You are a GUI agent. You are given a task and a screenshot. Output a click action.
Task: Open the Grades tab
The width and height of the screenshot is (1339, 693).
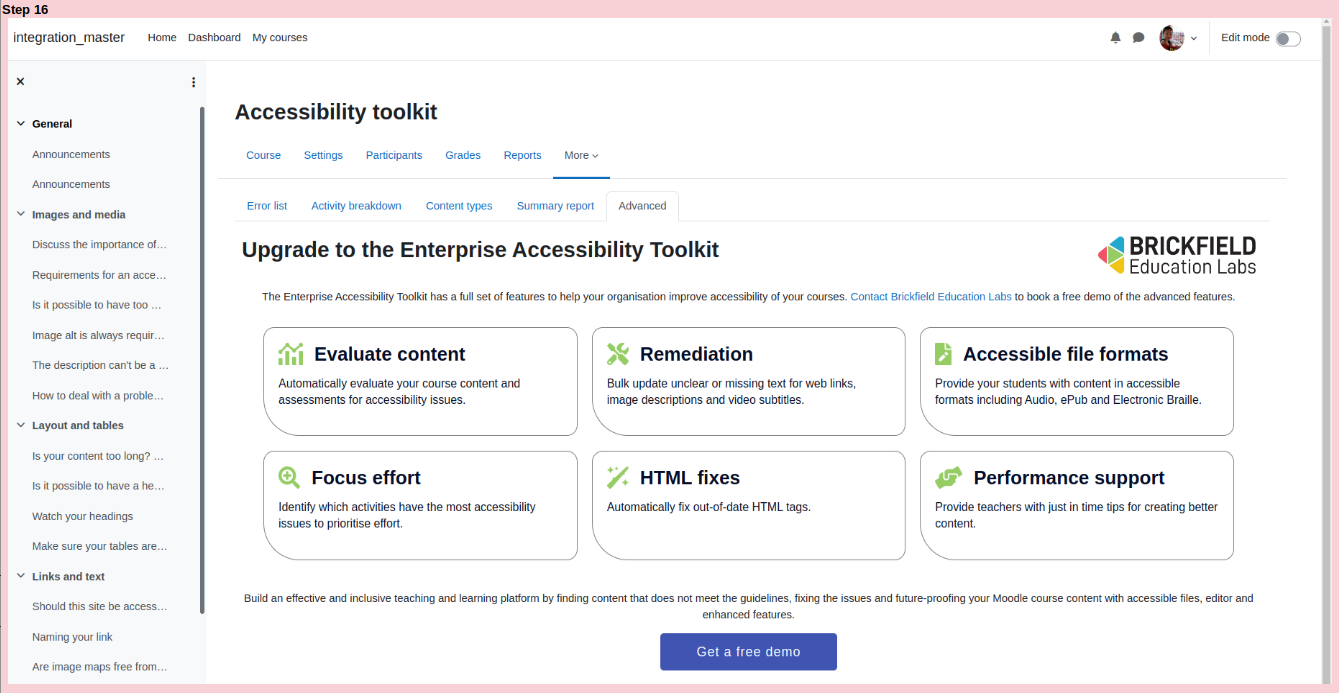463,155
